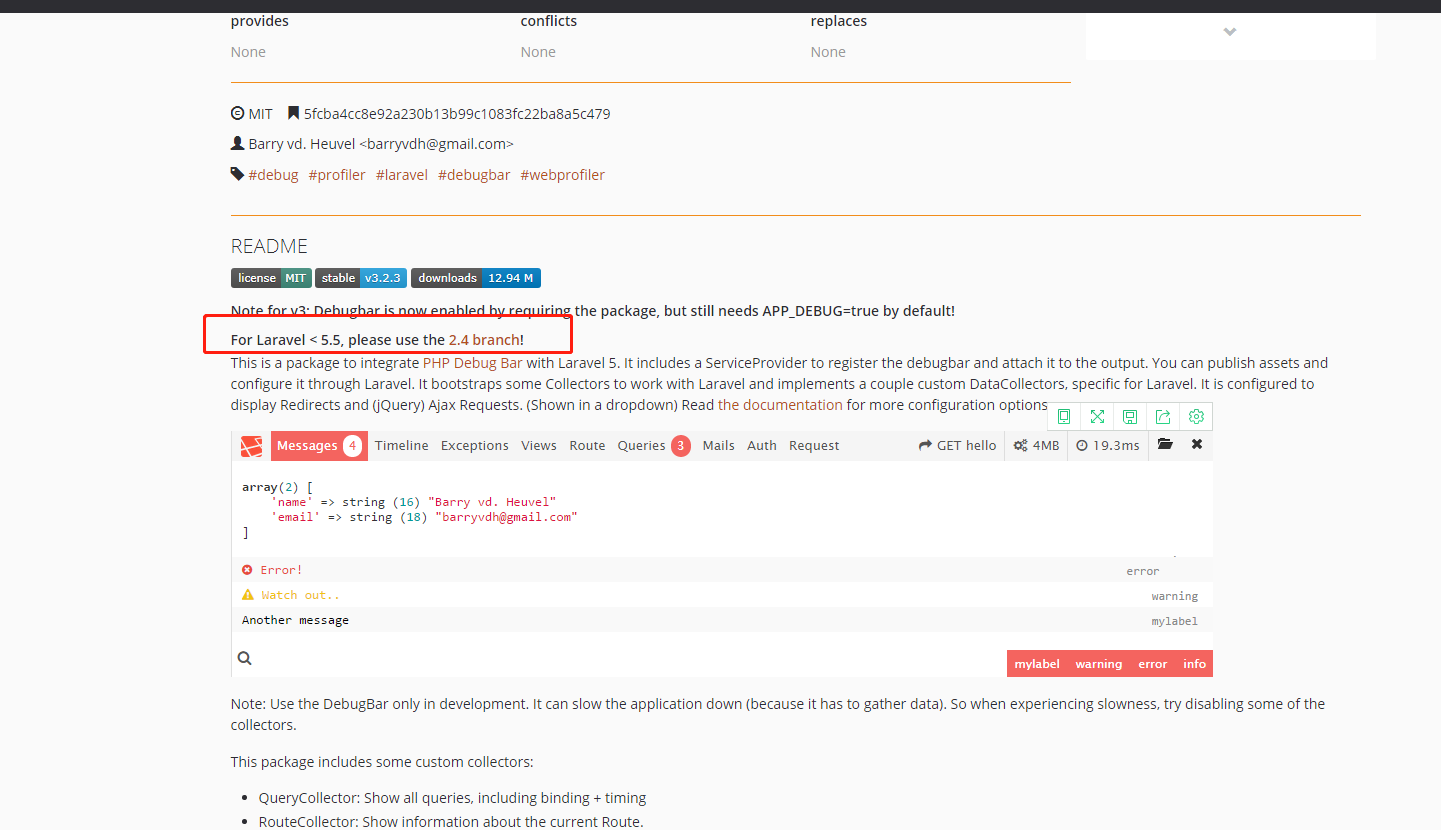Click the green mobile-view icon above the image
The height and width of the screenshot is (830, 1441).
(x=1064, y=417)
